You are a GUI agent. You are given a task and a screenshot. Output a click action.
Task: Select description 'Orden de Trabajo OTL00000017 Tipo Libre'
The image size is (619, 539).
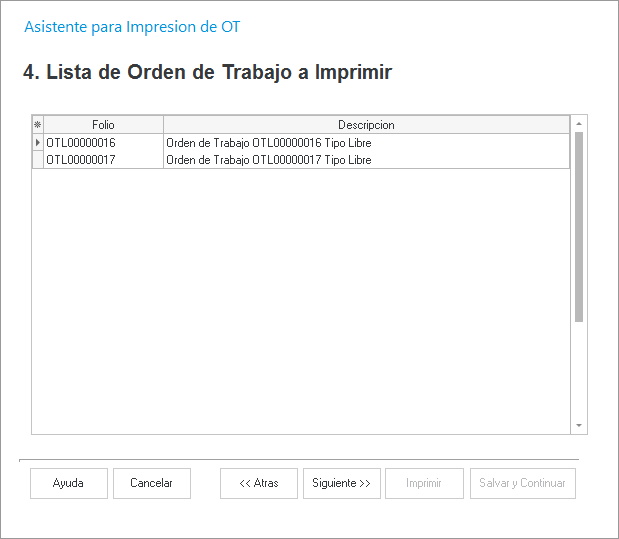[268, 160]
